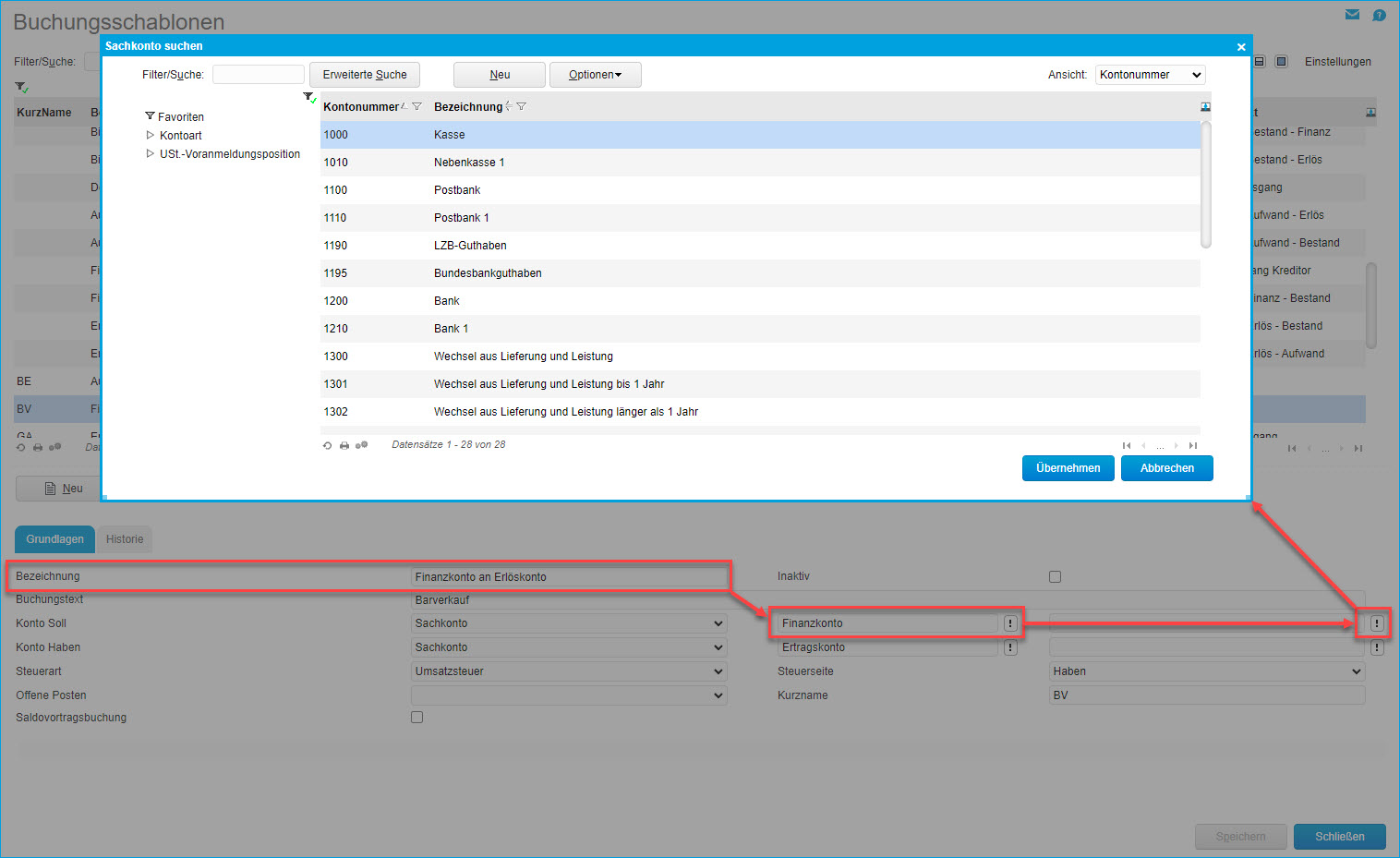Click the Übernehmen button
This screenshot has height=858, width=1400.
click(1068, 468)
